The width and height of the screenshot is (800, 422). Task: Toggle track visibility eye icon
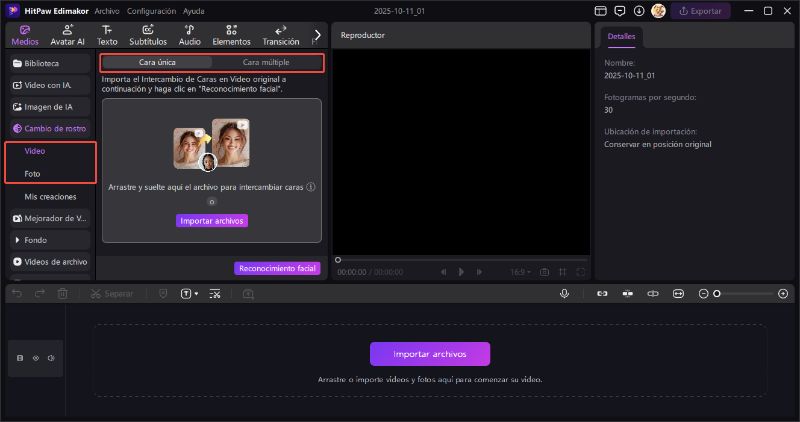pos(36,358)
